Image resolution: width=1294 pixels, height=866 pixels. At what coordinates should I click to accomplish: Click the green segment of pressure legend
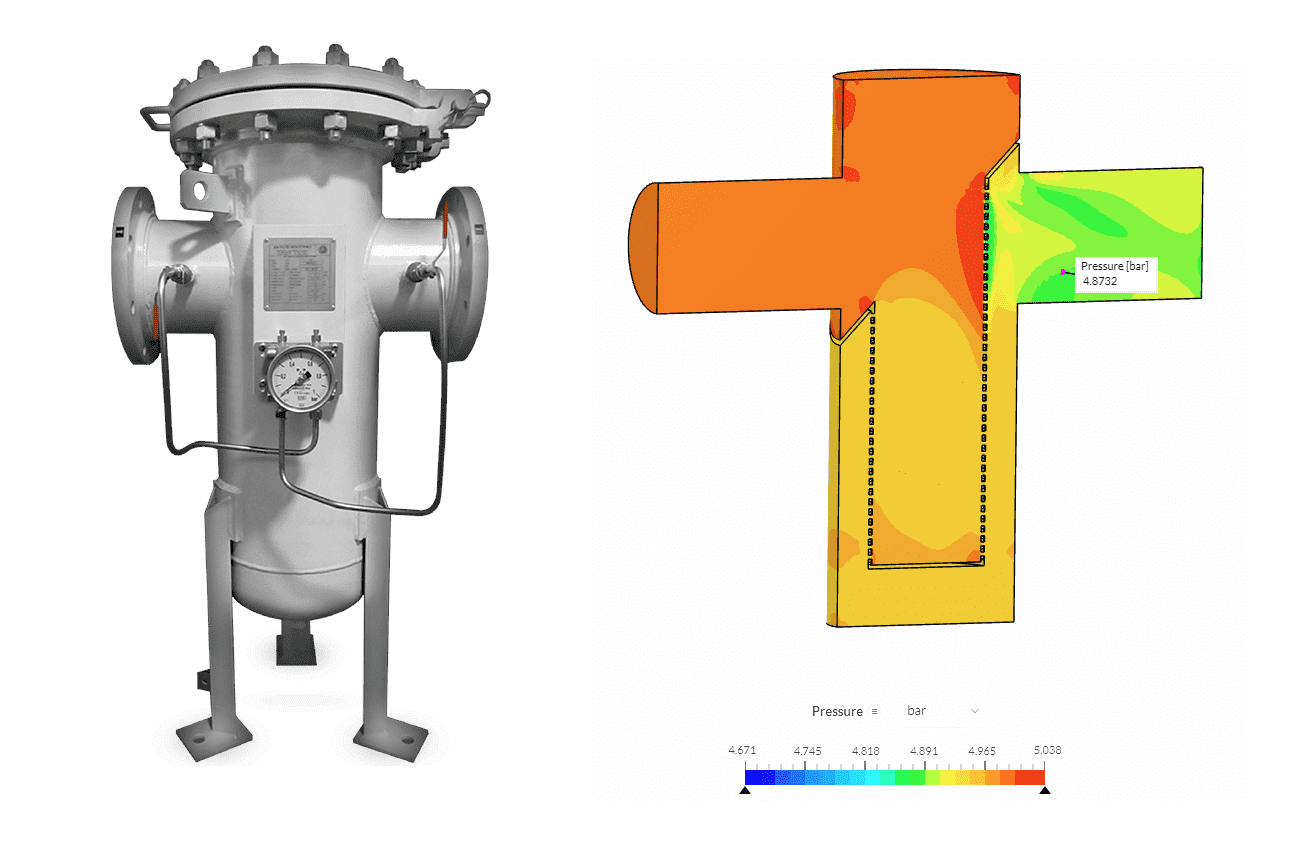point(910,777)
